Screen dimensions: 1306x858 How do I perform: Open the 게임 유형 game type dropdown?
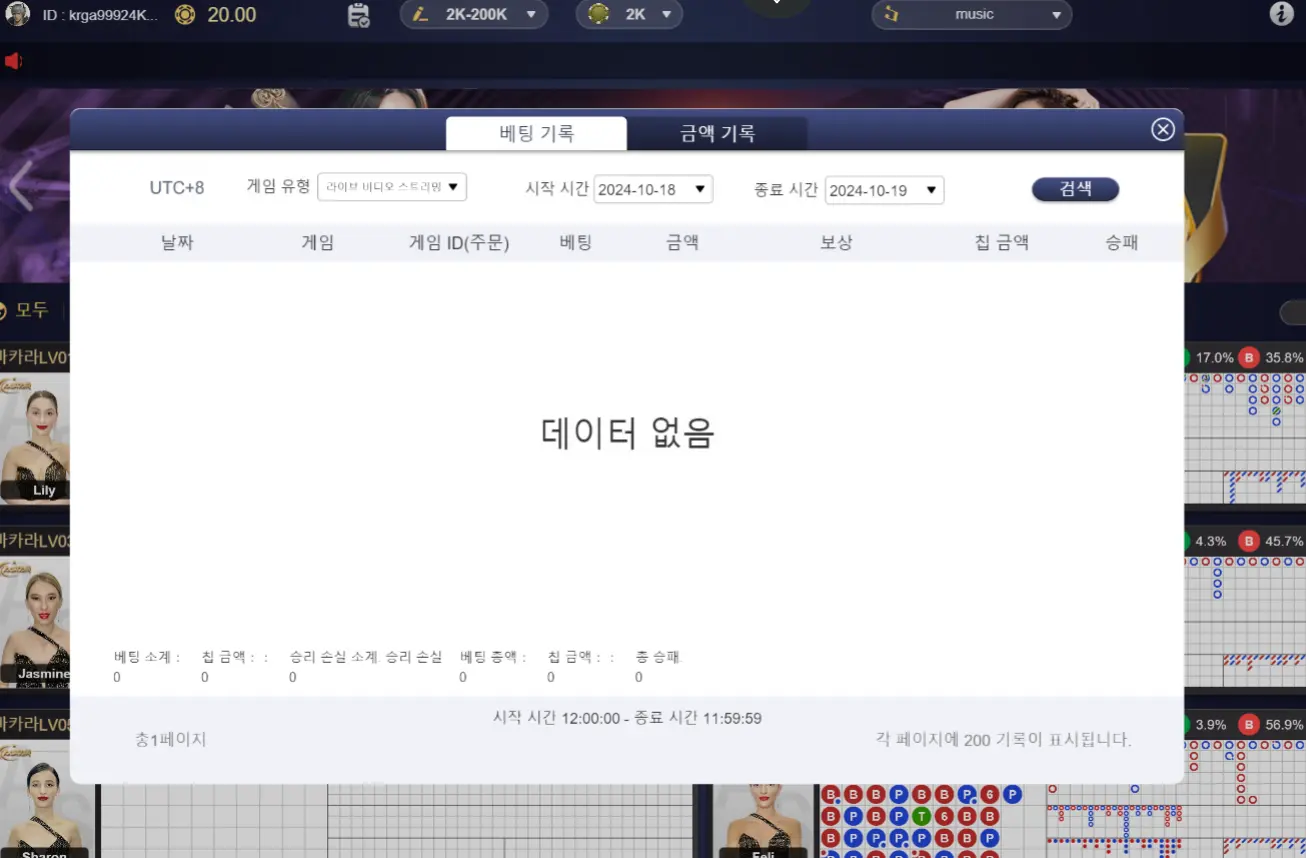392,187
